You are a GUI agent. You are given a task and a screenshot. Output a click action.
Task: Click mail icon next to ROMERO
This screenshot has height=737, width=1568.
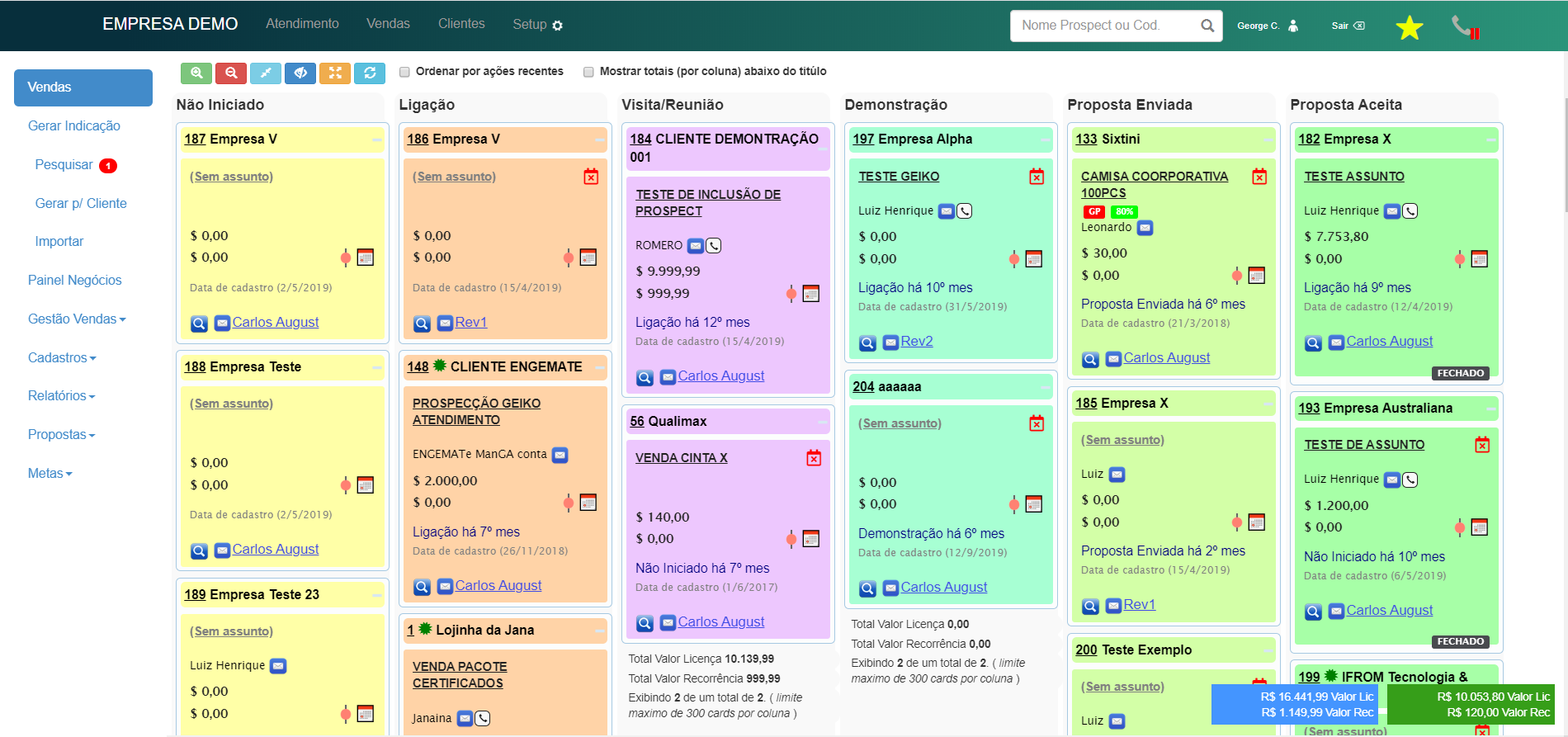click(x=696, y=246)
